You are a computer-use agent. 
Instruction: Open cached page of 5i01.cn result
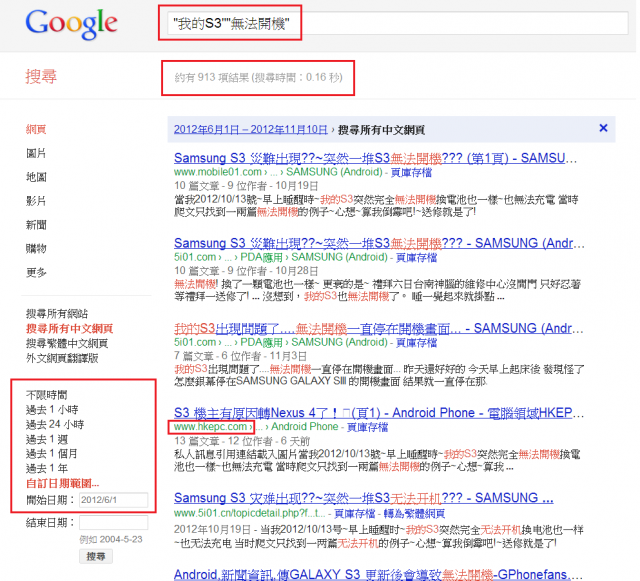coord(354,513)
